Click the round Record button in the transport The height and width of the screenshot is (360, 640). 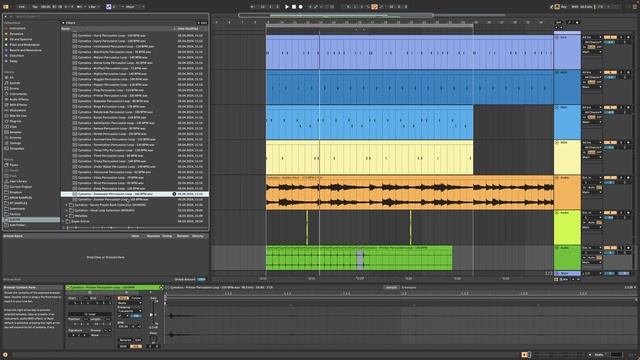click(301, 7)
